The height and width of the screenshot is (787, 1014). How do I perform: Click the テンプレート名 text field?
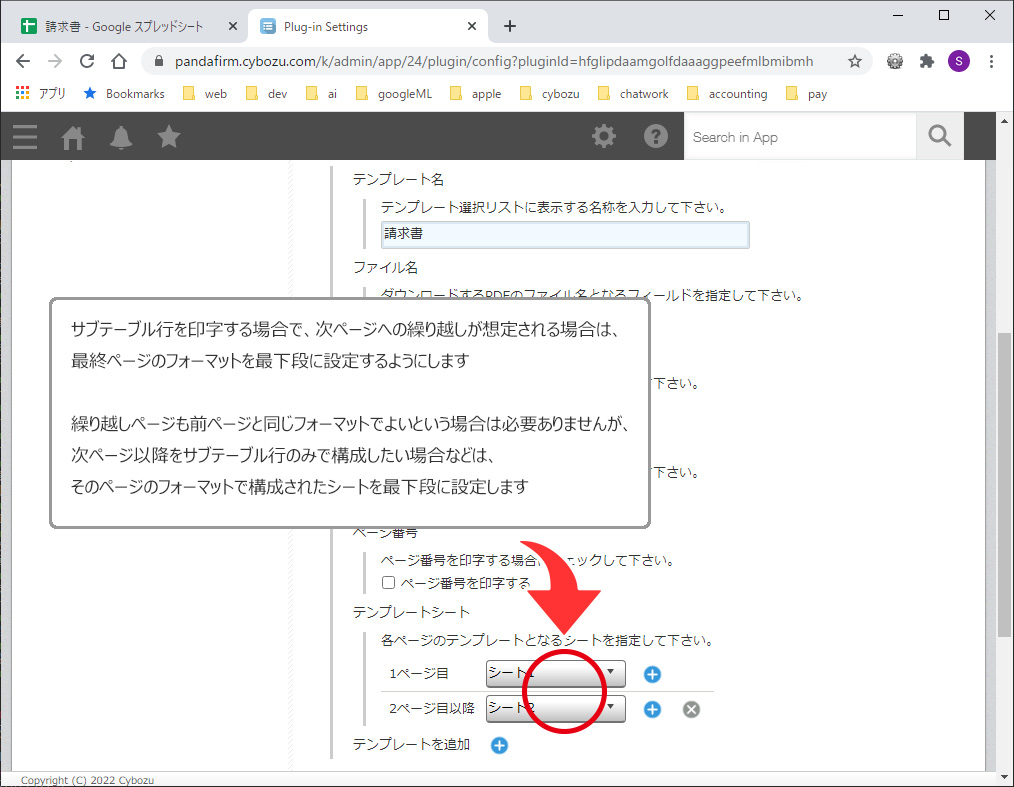(x=565, y=235)
